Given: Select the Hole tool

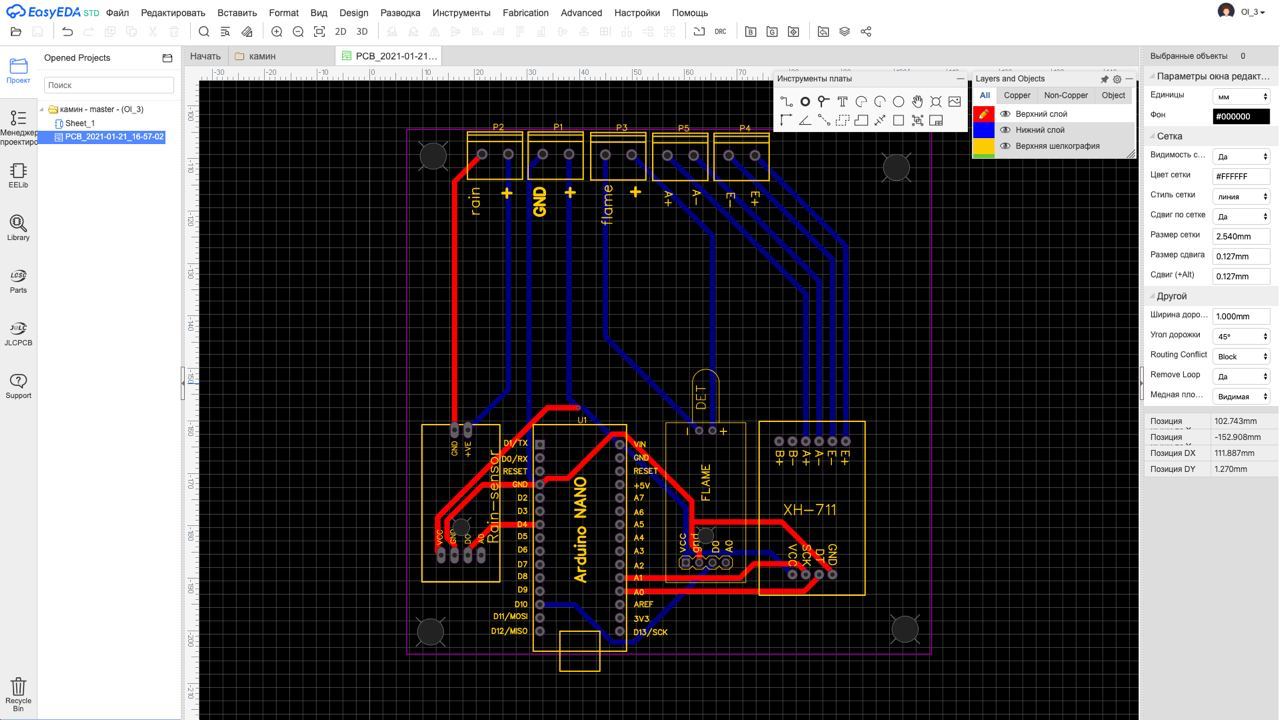Looking at the screenshot, I should point(936,101).
